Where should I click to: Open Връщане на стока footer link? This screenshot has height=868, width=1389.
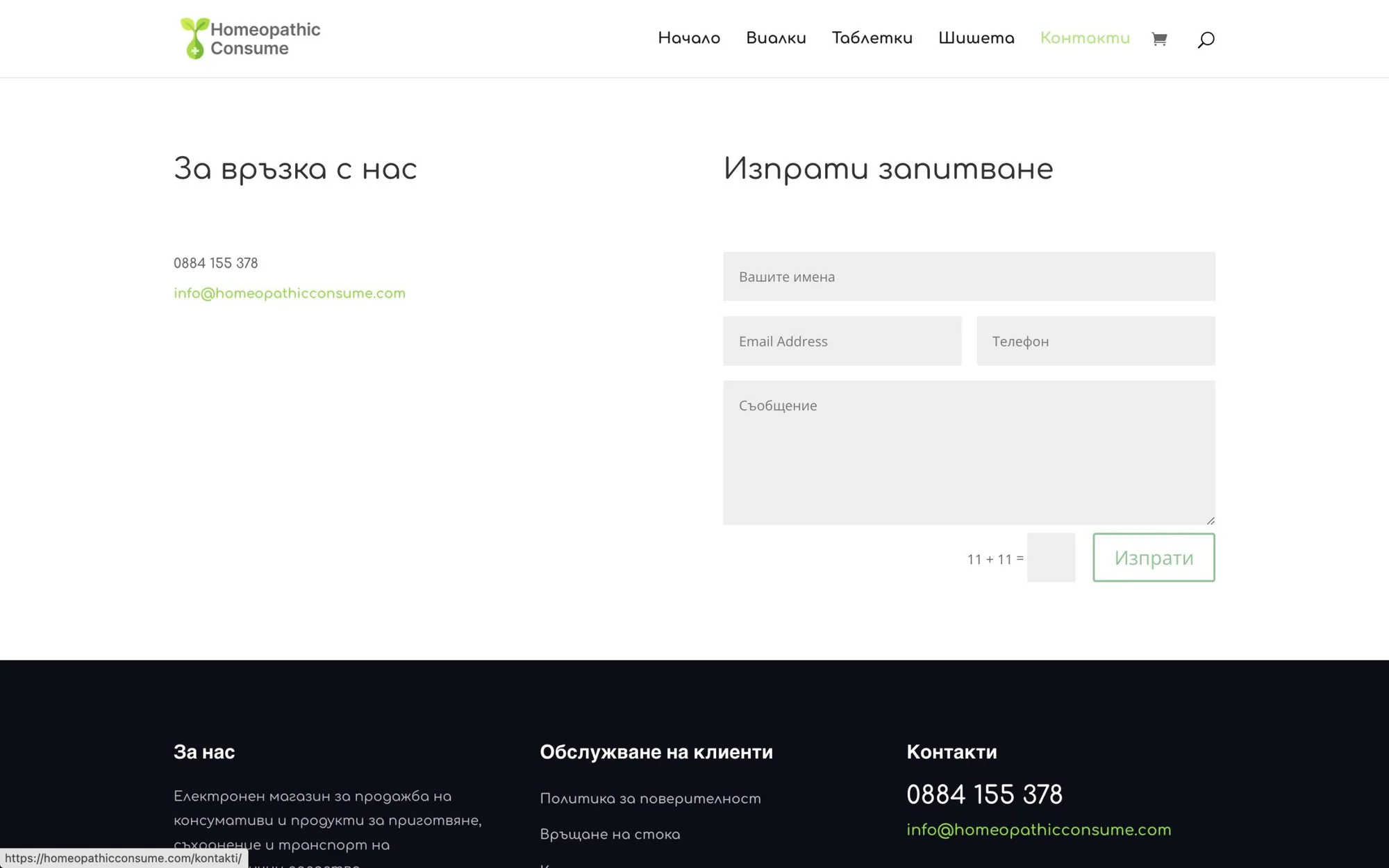coord(610,834)
